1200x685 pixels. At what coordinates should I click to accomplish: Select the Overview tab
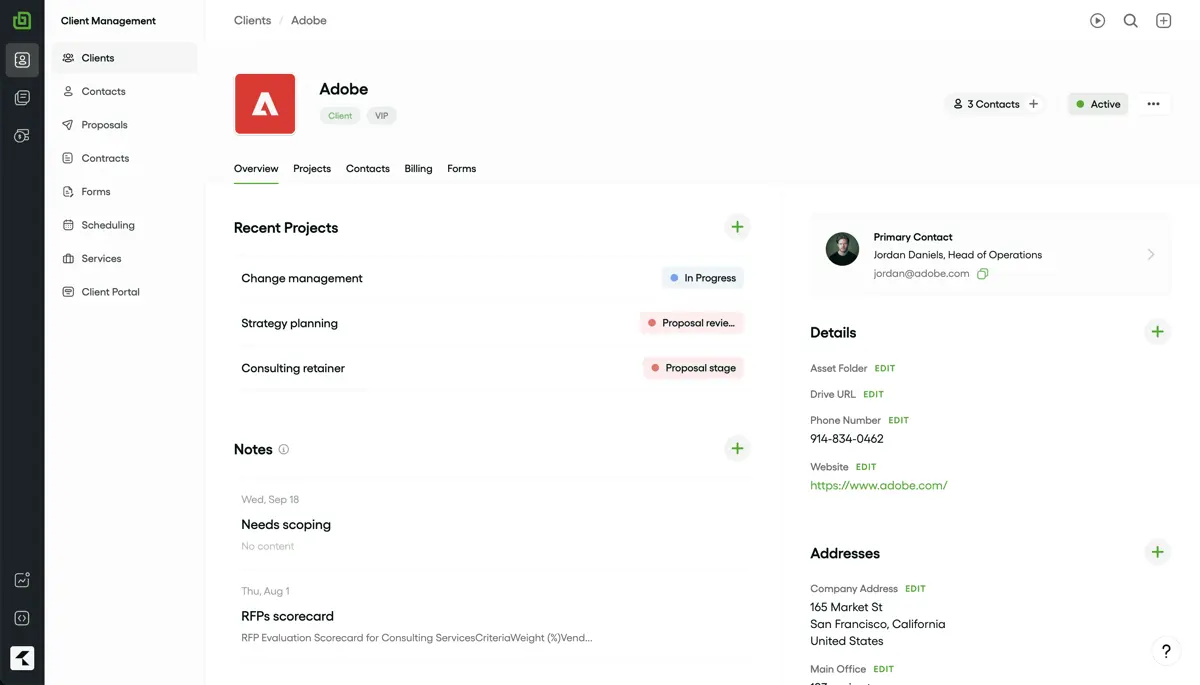point(256,169)
